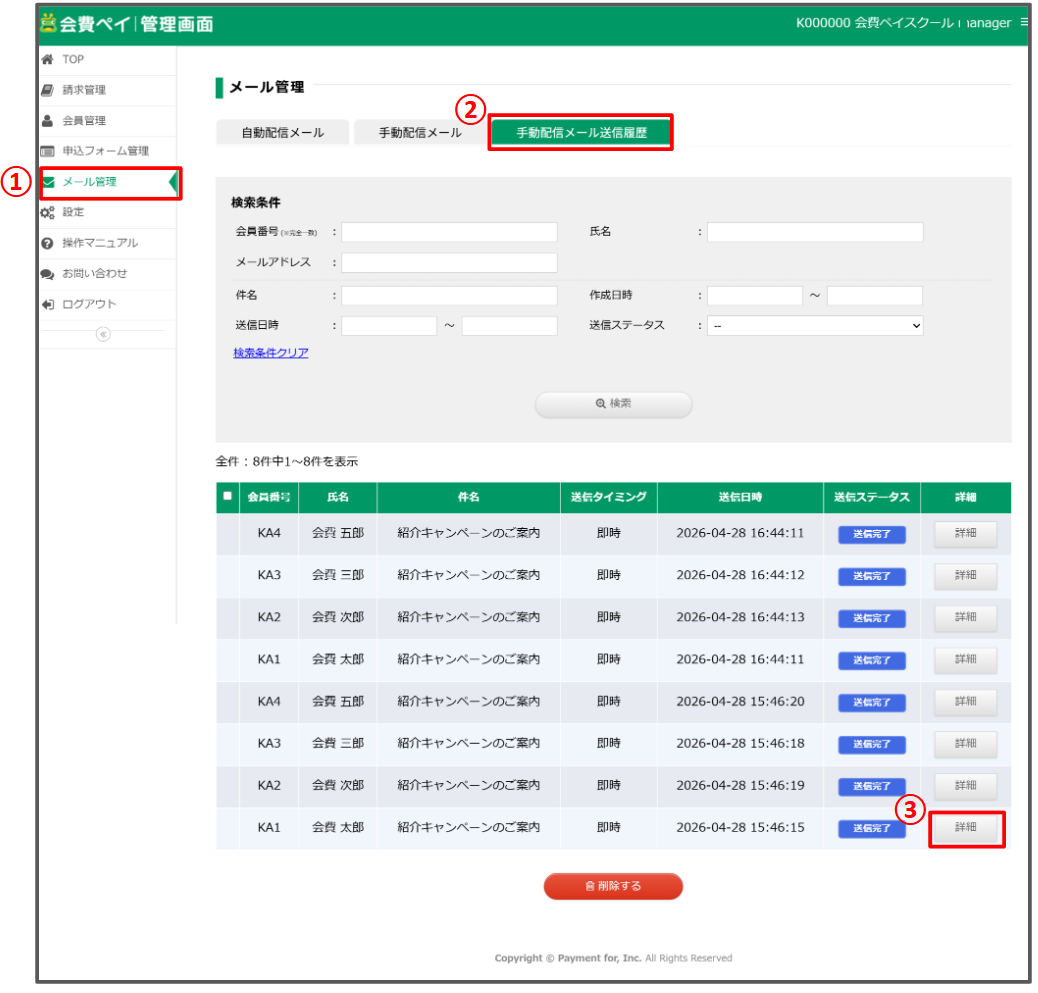The height and width of the screenshot is (993, 1038).
Task: Focus the 会員番号 input field
Action: pos(451,233)
